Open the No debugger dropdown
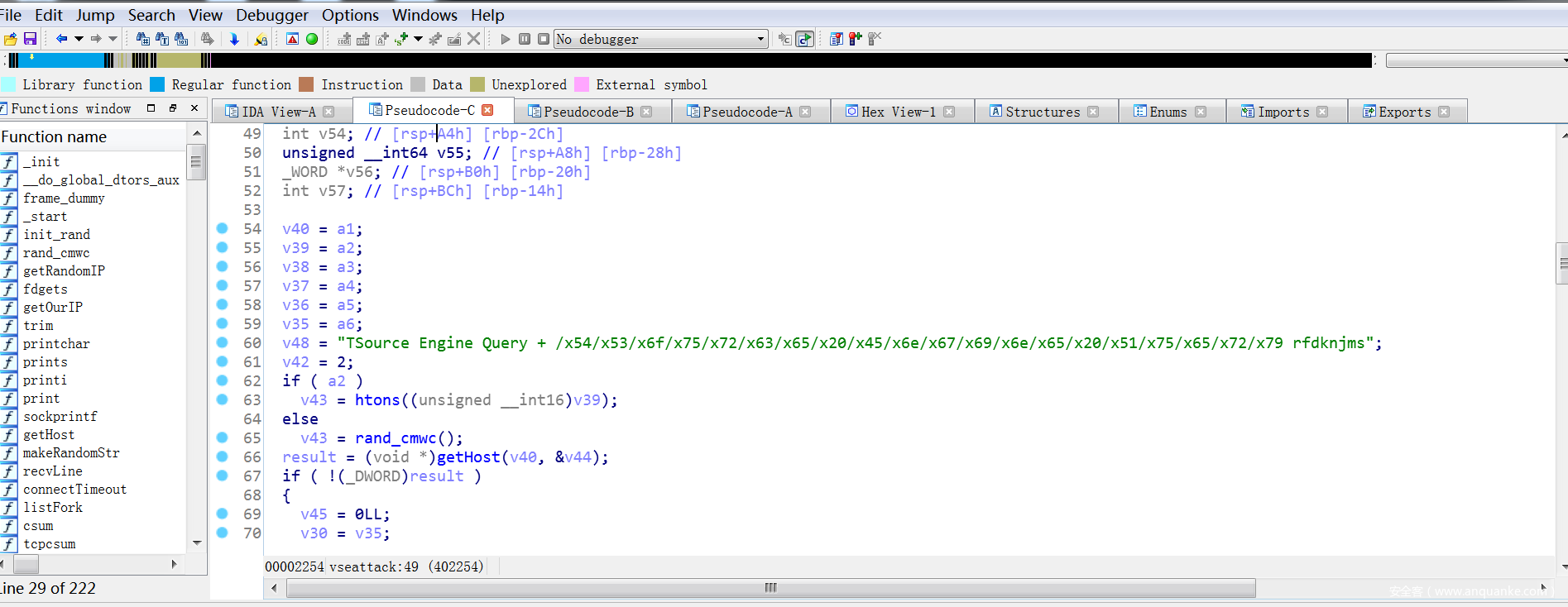This screenshot has width=1568, height=607. (760, 39)
